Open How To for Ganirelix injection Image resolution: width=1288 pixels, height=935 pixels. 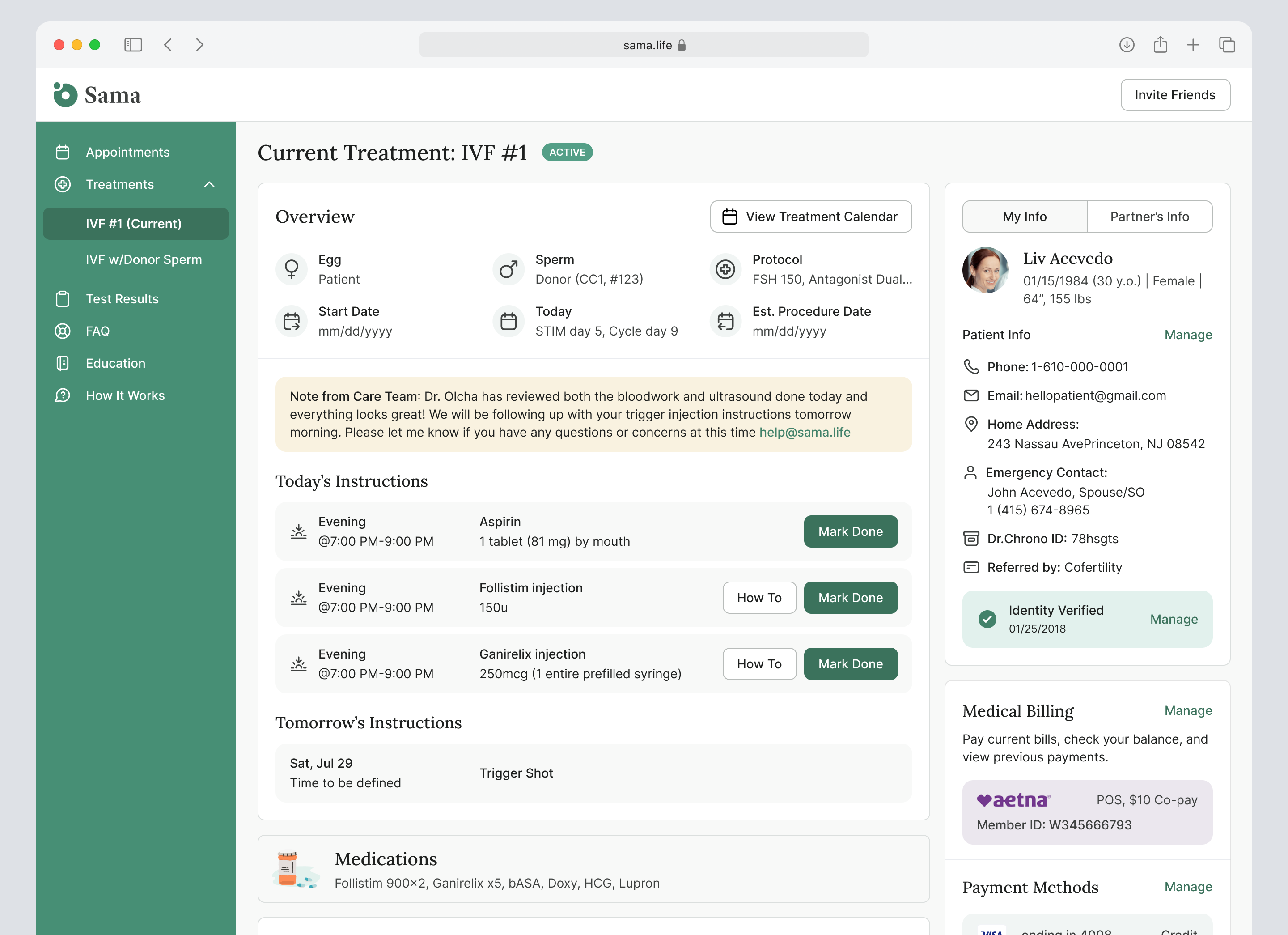pos(759,664)
